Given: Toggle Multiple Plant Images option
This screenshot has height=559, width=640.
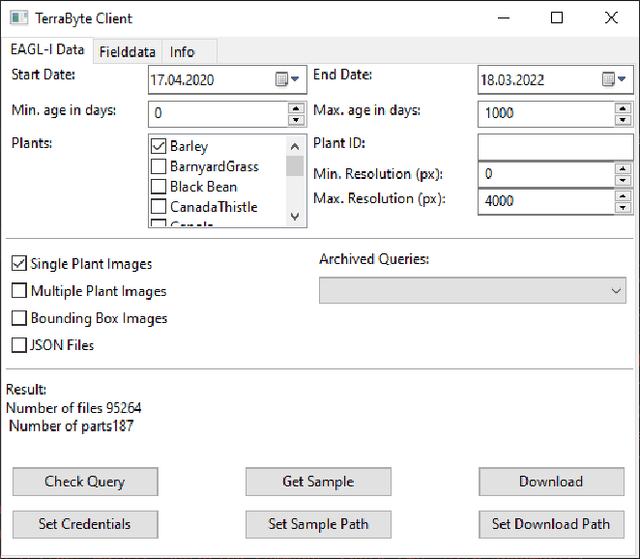Looking at the screenshot, I should point(19,291).
